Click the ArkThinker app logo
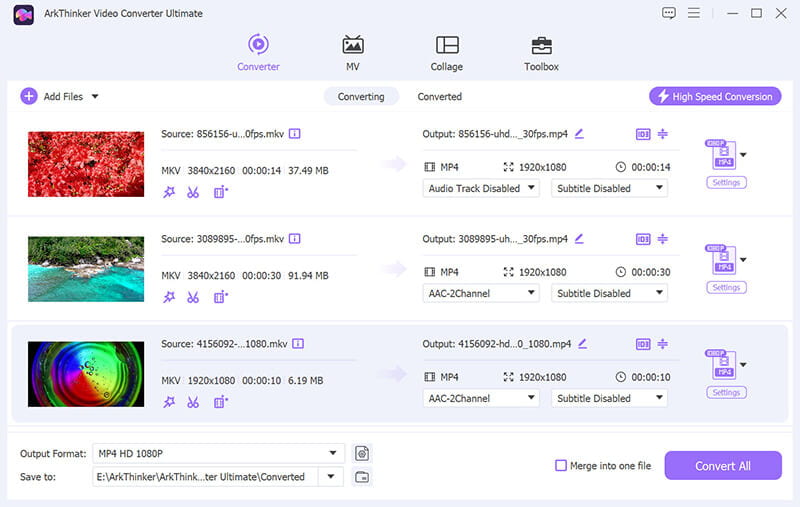800x507 pixels. click(23, 14)
